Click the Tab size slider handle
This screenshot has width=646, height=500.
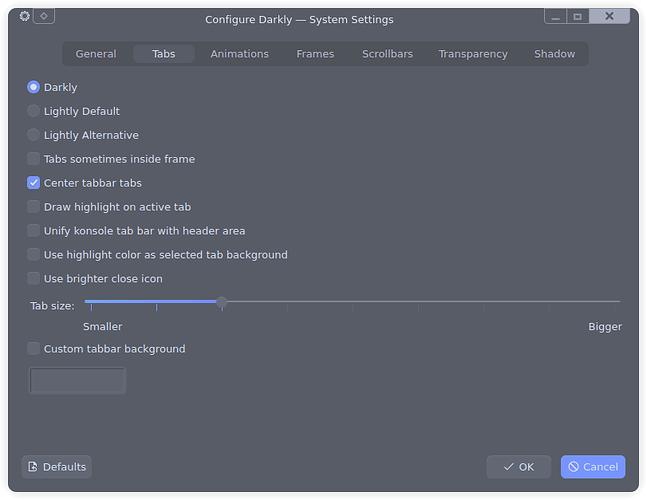tap(222, 302)
